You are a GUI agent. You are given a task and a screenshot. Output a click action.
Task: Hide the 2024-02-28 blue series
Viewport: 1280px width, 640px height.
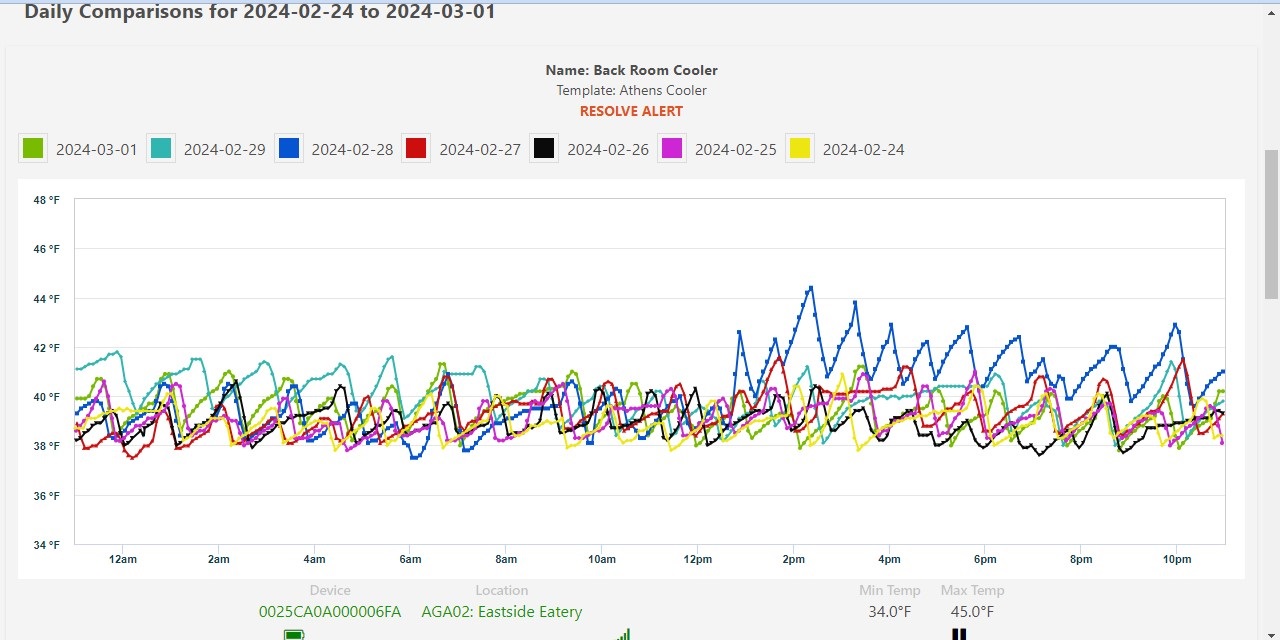click(x=289, y=149)
